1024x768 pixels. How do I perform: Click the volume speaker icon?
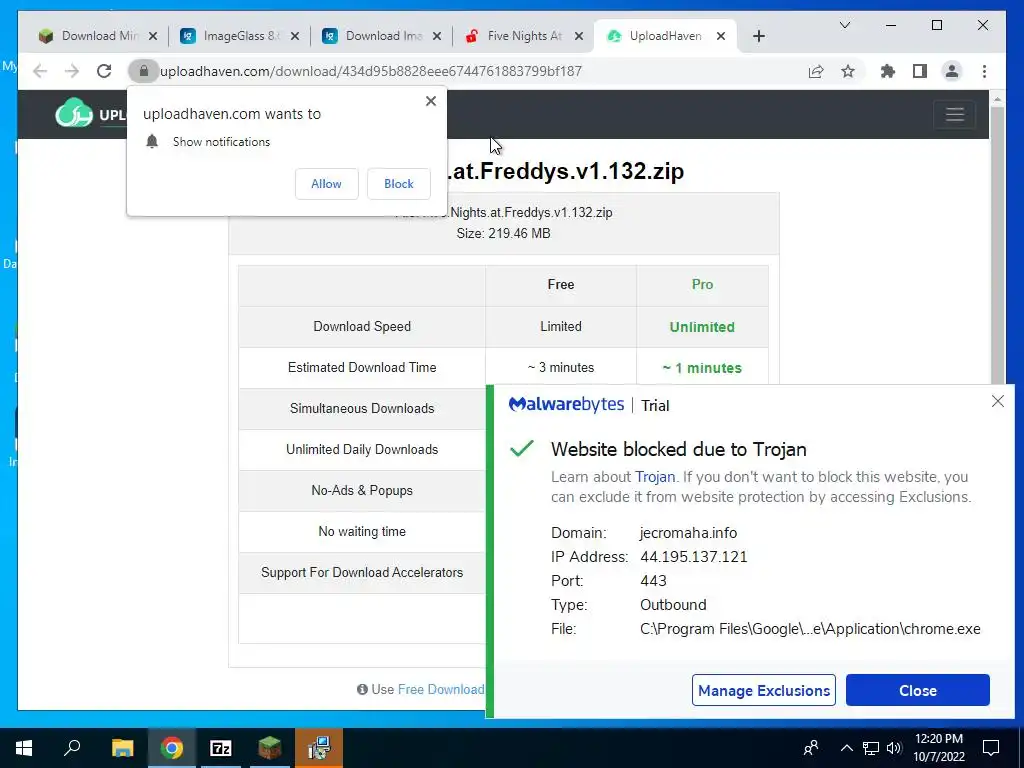point(894,748)
